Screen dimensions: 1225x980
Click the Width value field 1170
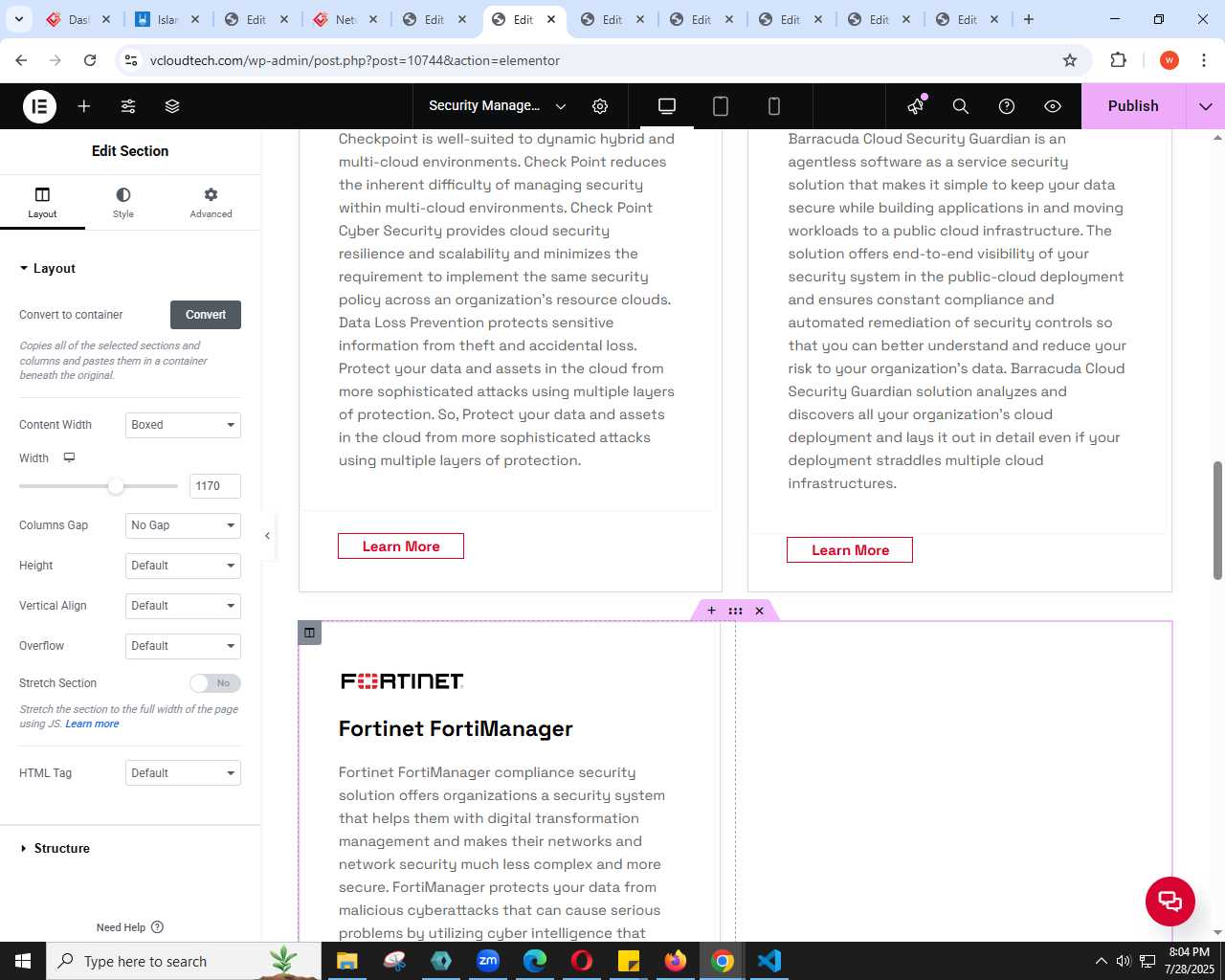pyautogui.click(x=214, y=486)
